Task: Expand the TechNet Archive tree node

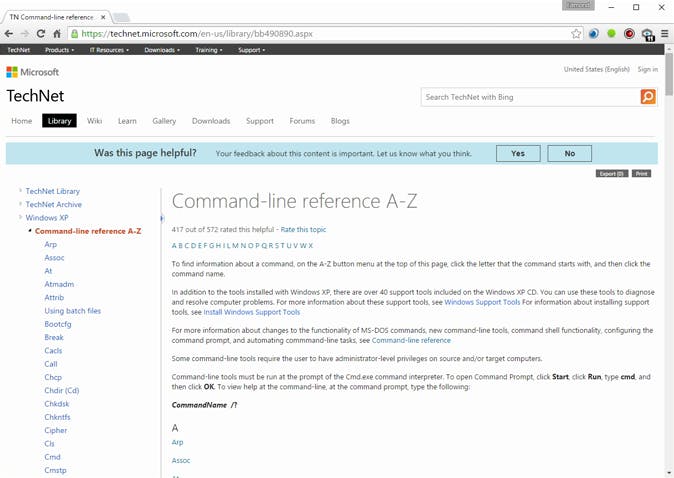Action: pos(20,204)
